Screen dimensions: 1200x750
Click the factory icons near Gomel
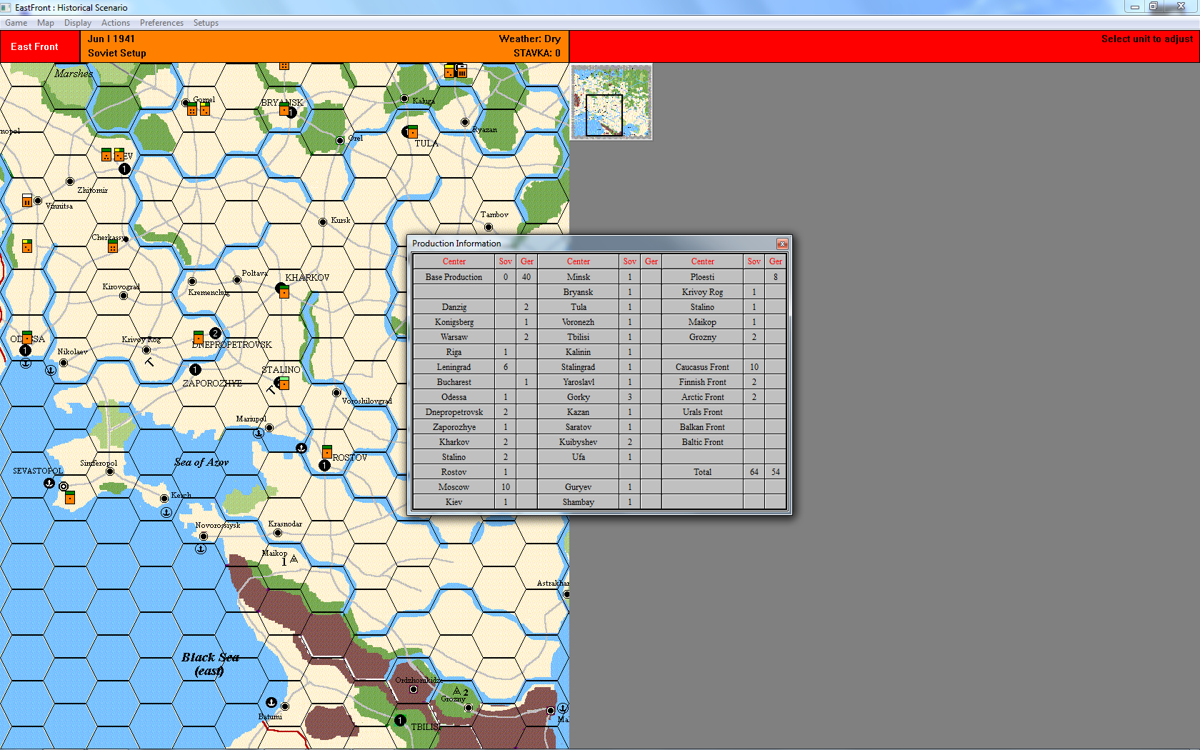tap(199, 109)
